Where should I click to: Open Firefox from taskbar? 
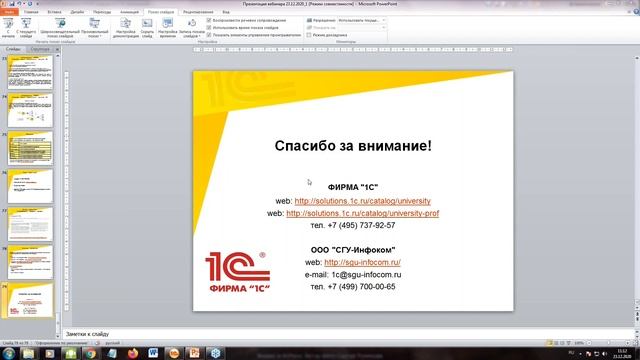pyautogui.click(x=133, y=353)
